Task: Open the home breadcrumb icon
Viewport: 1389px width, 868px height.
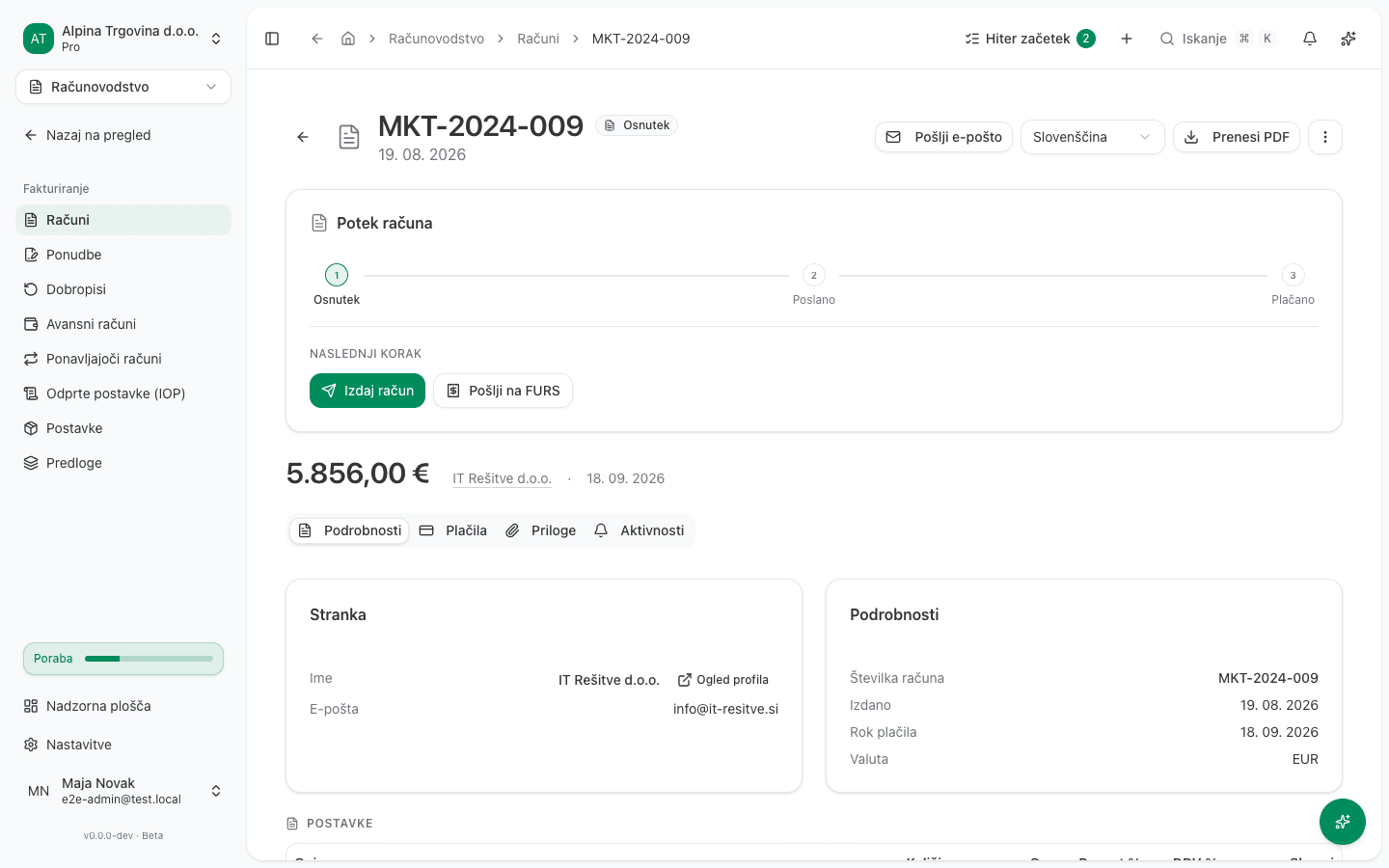Action: click(x=348, y=39)
